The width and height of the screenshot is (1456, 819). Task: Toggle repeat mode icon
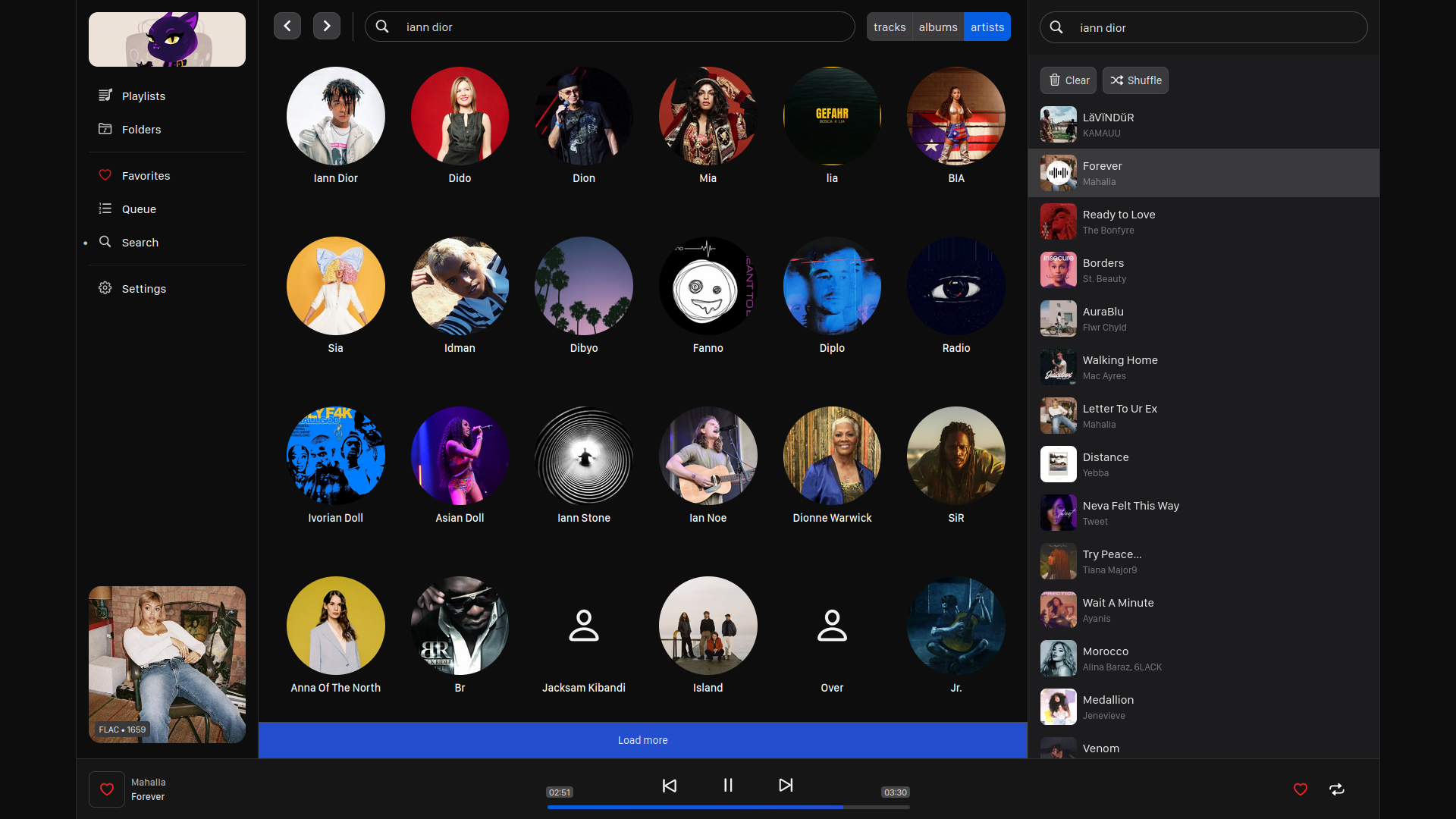pos(1336,789)
